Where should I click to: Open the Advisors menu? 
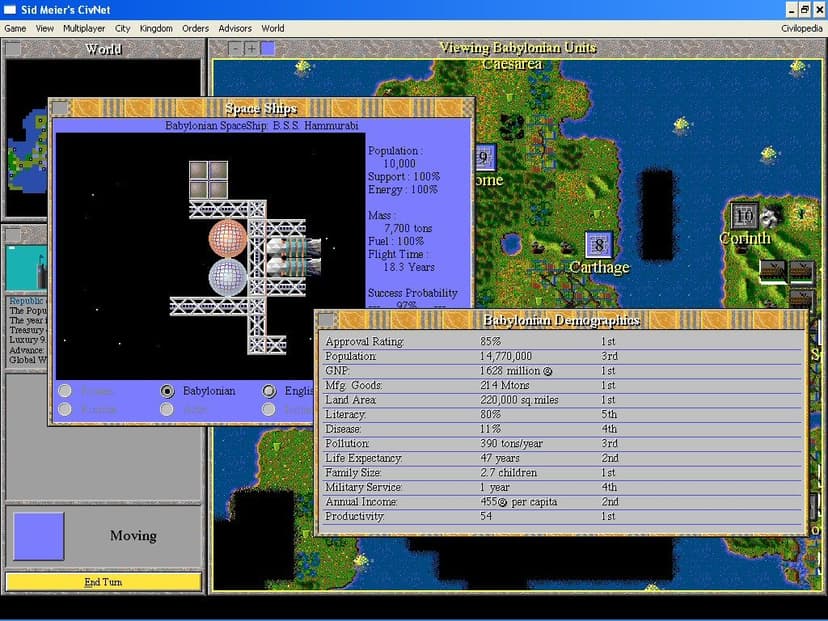pyautogui.click(x=235, y=29)
